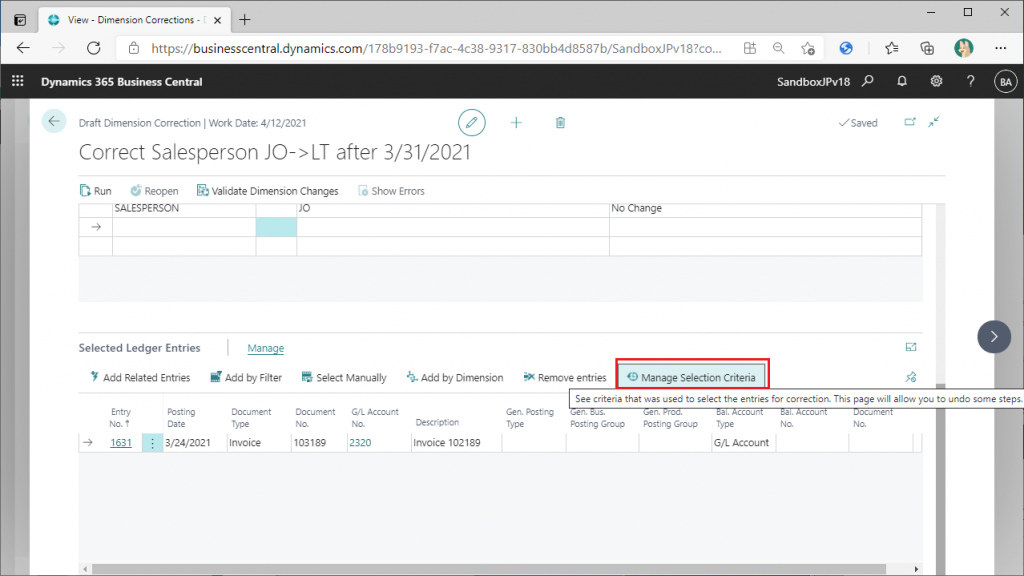The width and height of the screenshot is (1024, 576).
Task: Click Remove entries
Action: (565, 377)
